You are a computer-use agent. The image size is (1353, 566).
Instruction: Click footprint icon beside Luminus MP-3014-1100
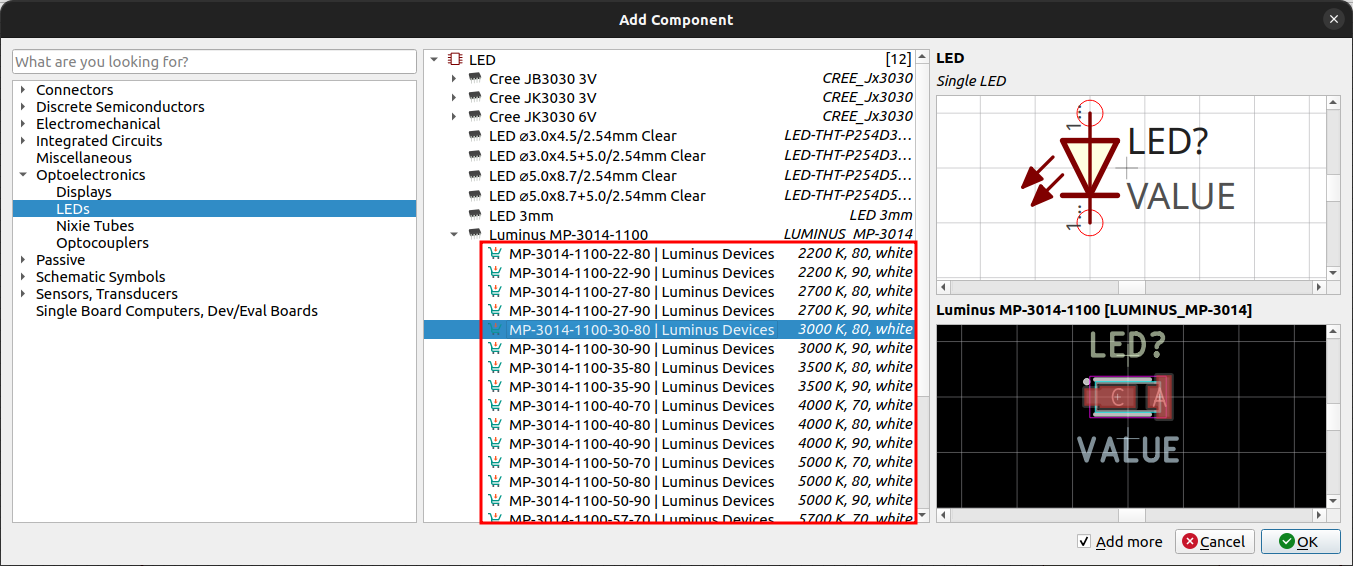tap(475, 235)
